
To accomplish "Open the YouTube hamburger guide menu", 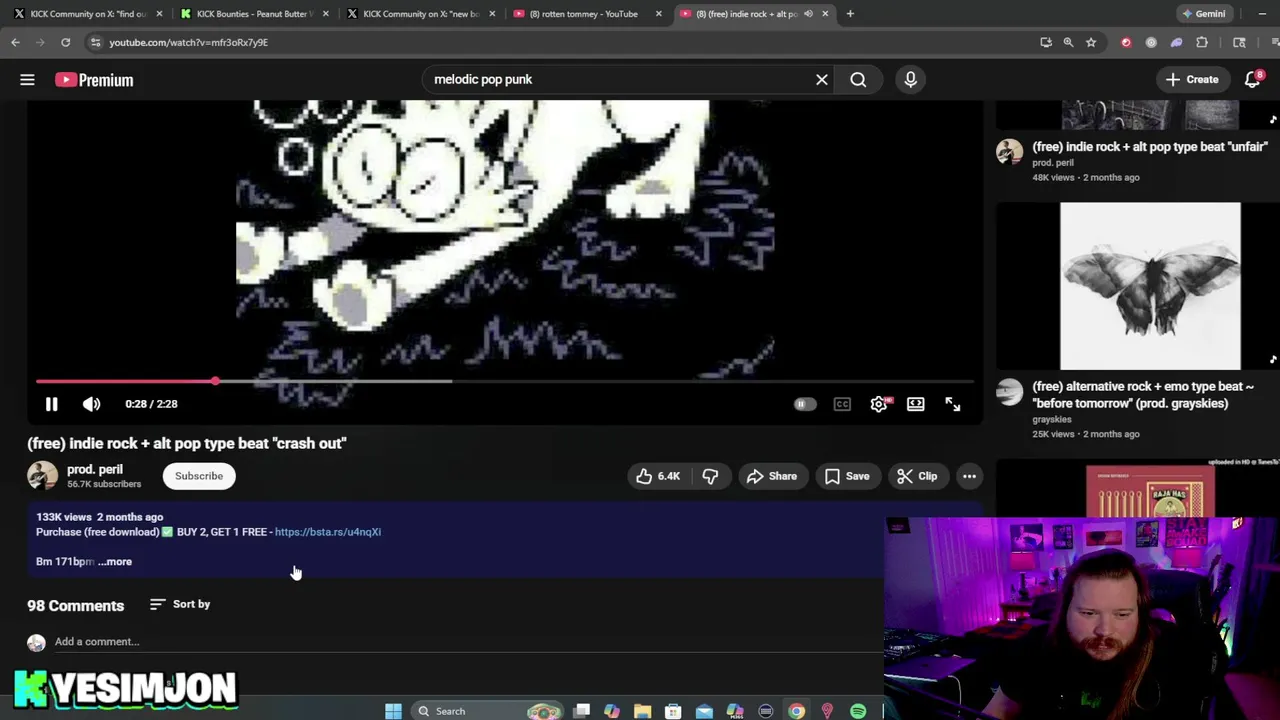I will click(x=27, y=80).
